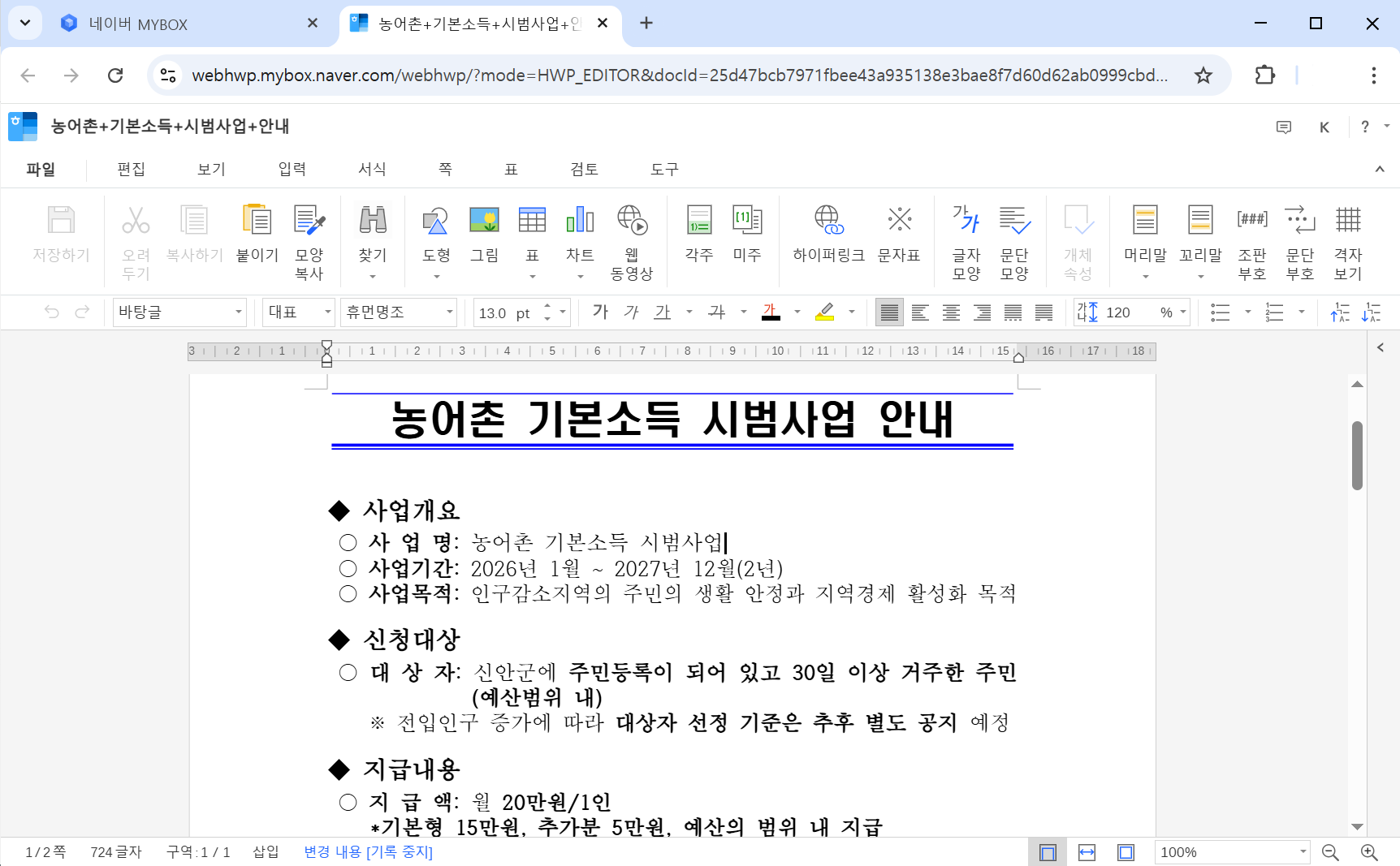Insert a table using the 표 icon

532,231
